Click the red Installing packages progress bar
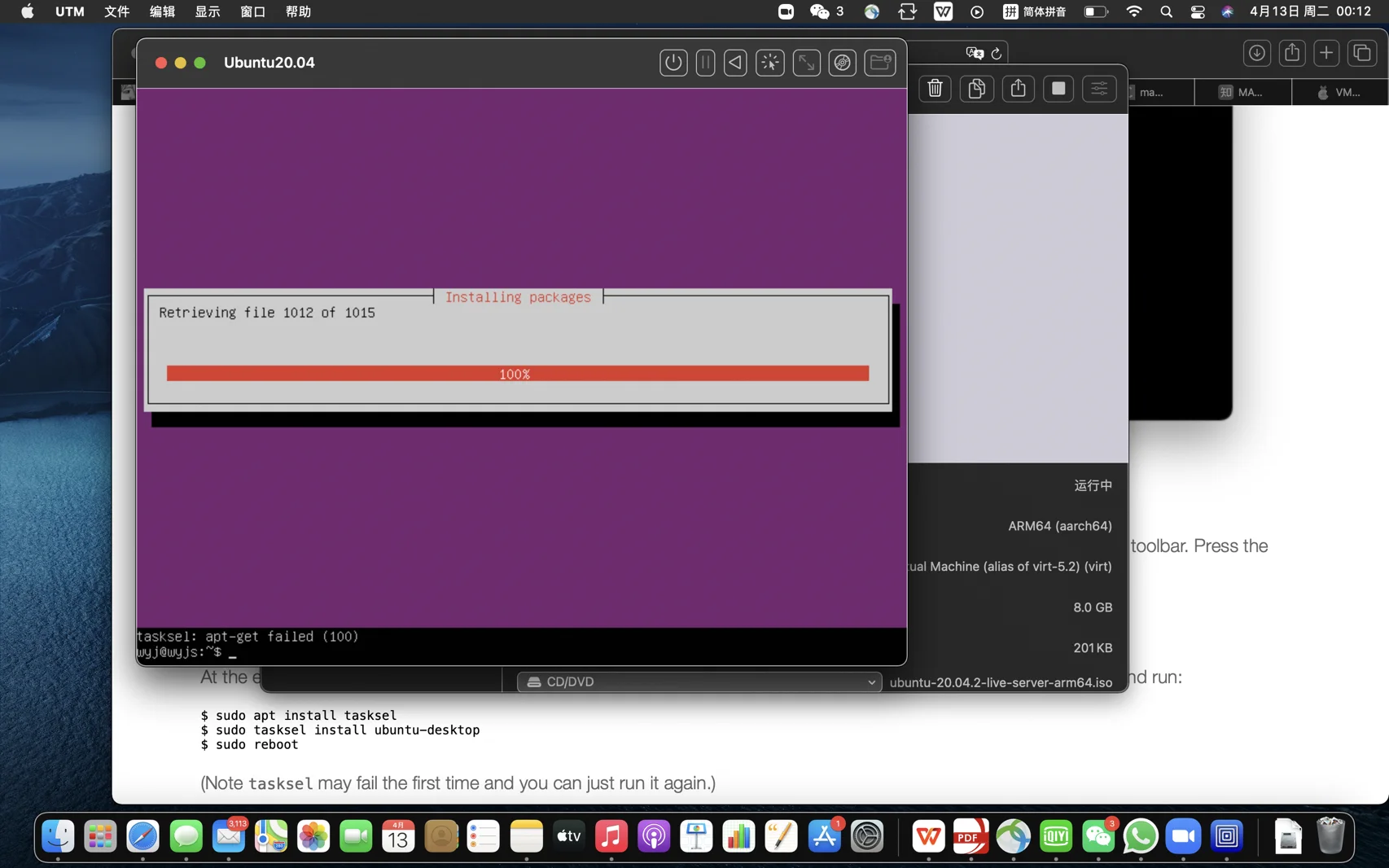The width and height of the screenshot is (1389, 868). (x=517, y=374)
